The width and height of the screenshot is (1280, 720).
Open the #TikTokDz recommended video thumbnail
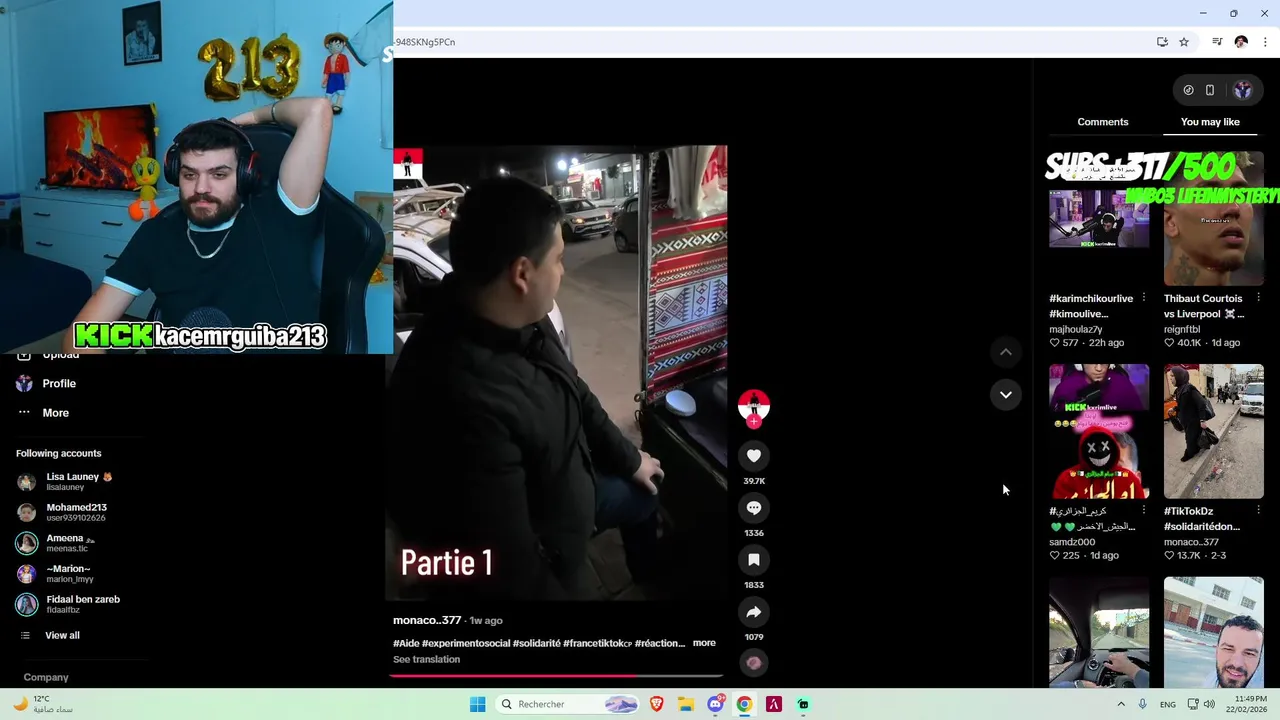point(1214,431)
